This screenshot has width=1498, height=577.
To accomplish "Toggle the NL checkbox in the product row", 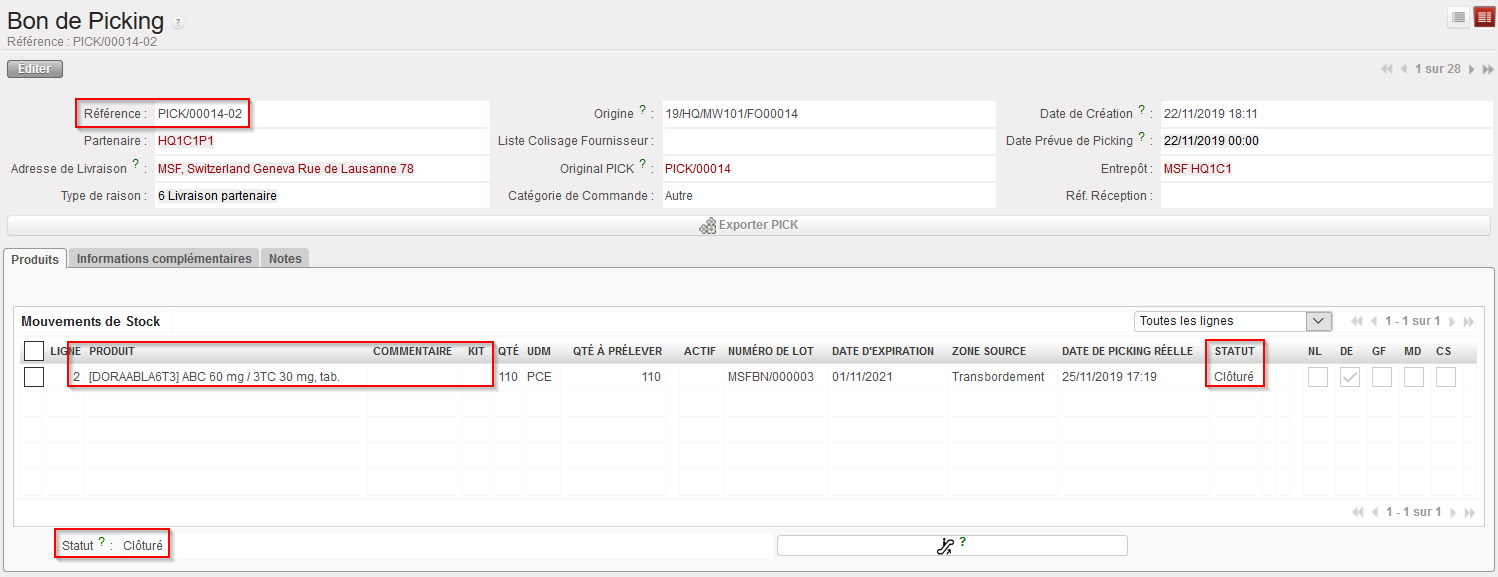I will pos(1317,377).
